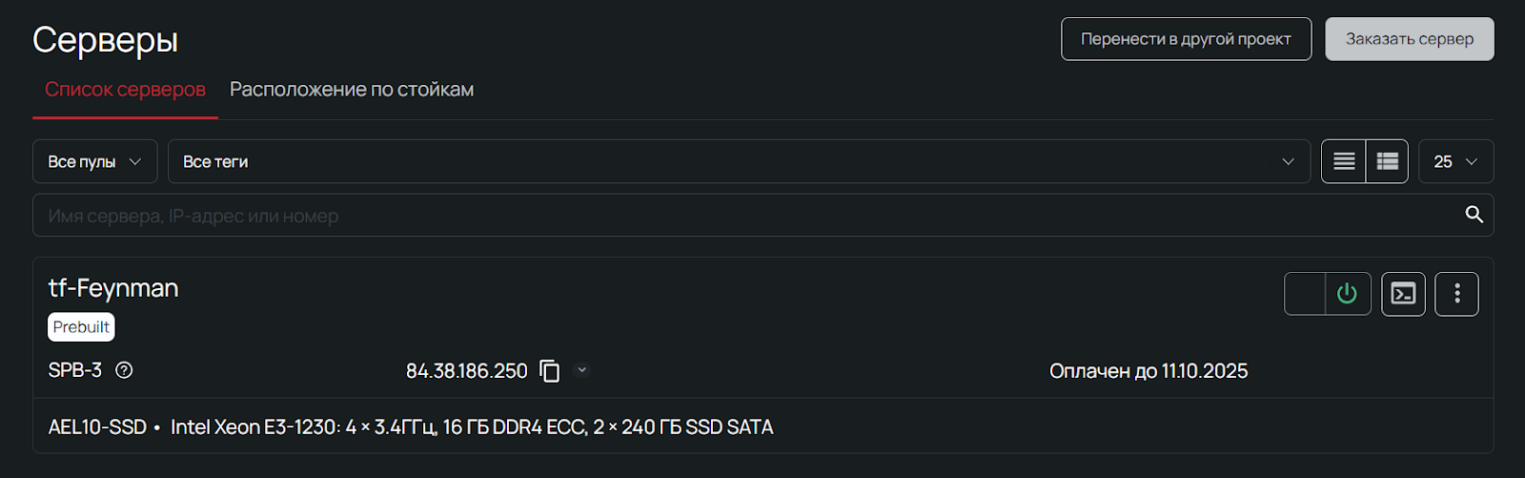Switch to 'Расположение по стойкам' tab
The width and height of the screenshot is (1525, 478).
point(352,90)
